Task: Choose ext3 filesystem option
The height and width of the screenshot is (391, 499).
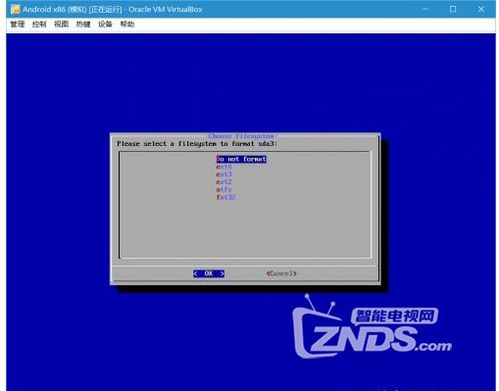Action: [224, 174]
